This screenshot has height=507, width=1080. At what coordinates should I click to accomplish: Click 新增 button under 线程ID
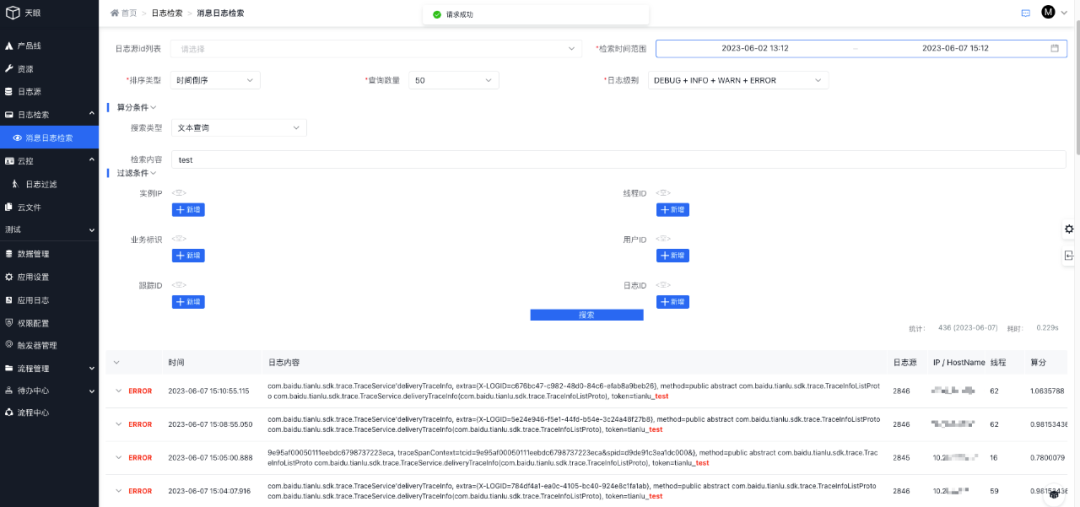click(673, 209)
